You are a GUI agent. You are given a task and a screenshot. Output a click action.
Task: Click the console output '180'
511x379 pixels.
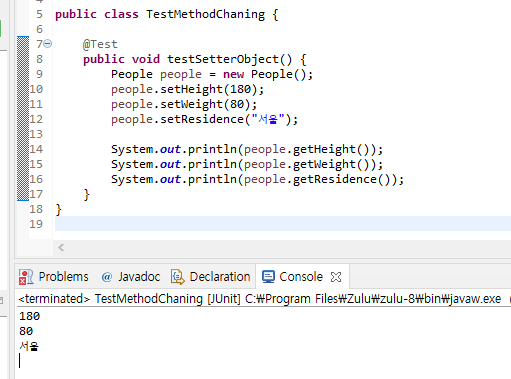pyautogui.click(x=30, y=316)
